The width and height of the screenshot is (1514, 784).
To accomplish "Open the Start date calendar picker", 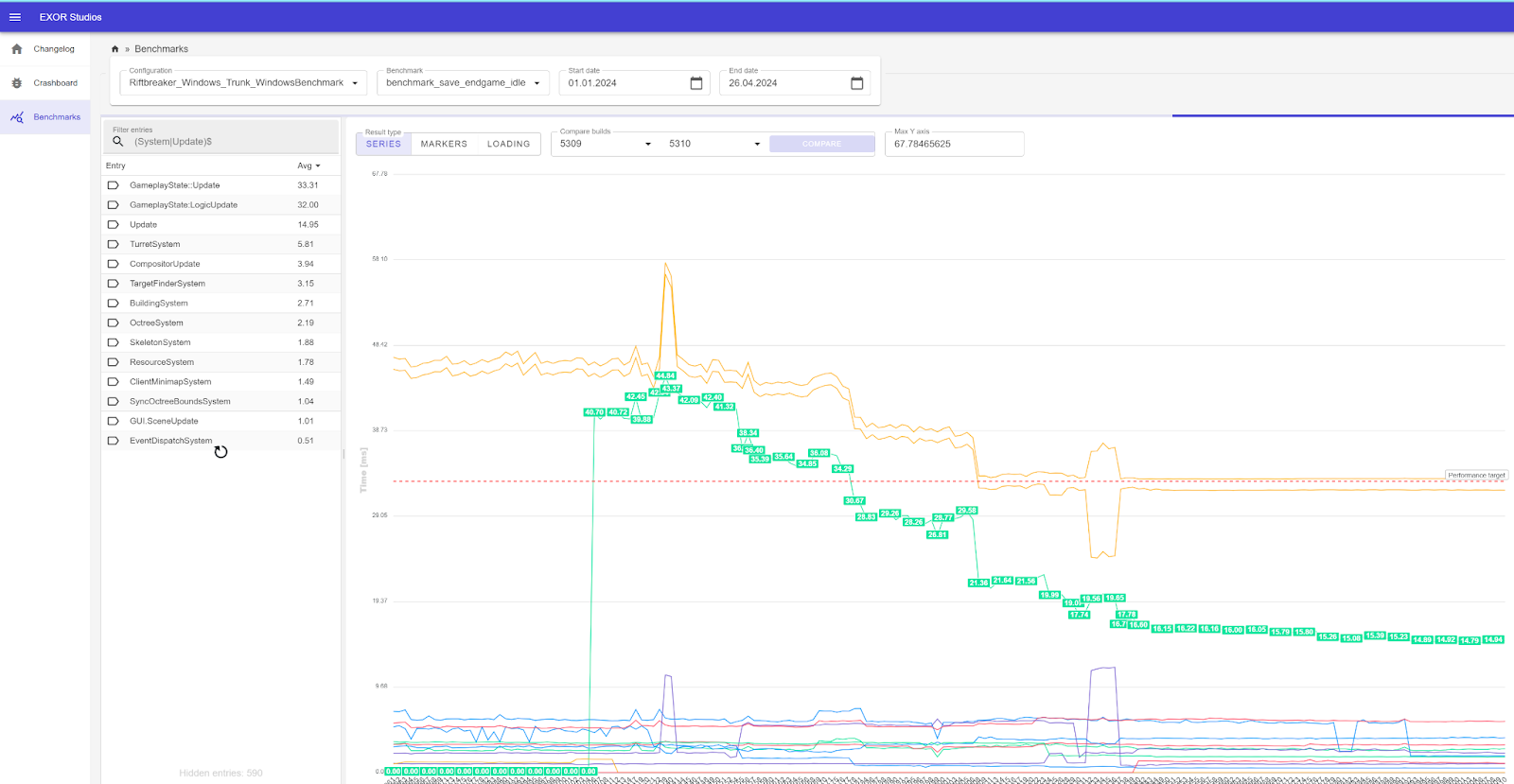I will tap(696, 83).
